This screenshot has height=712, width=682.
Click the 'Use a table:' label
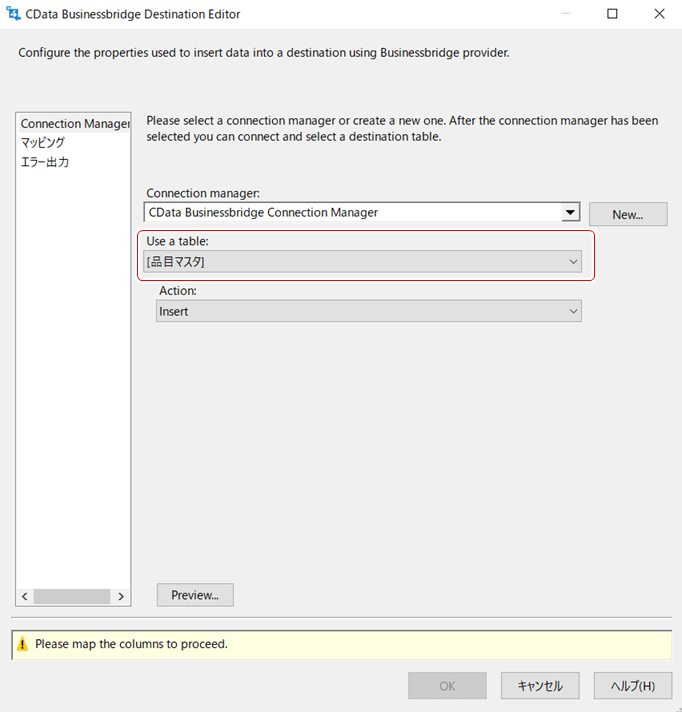(177, 241)
